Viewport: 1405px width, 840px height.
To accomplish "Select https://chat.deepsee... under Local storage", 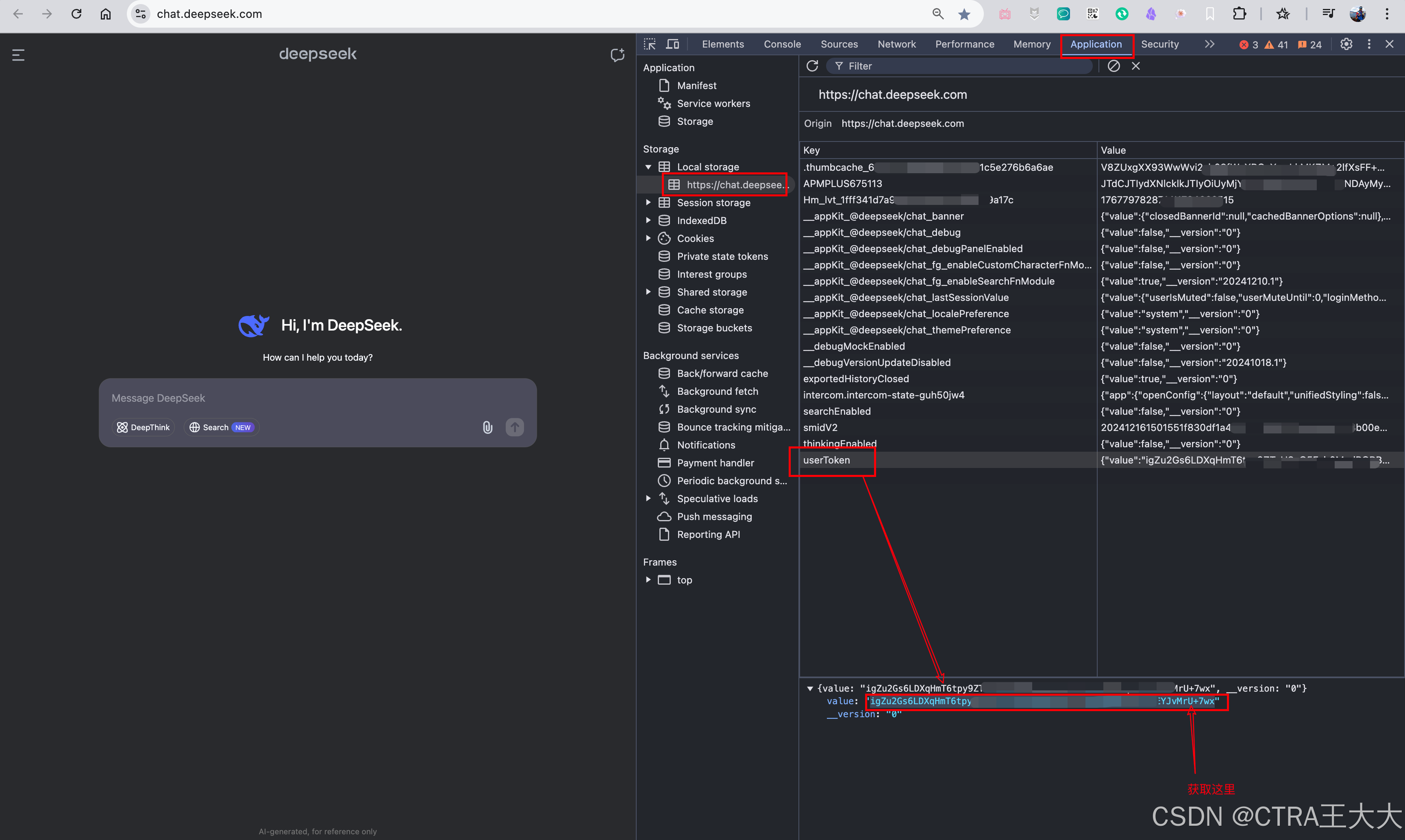I will point(729,185).
